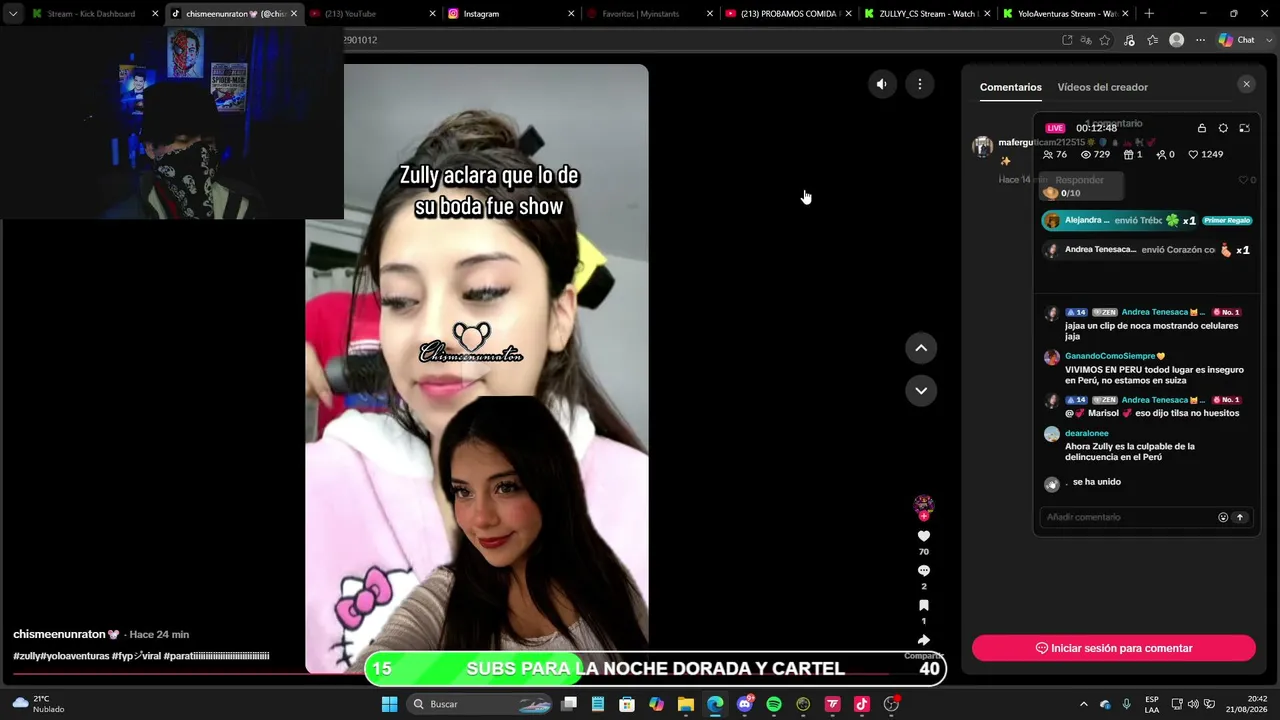Open OBS Studio from the taskbar

tap(891, 704)
